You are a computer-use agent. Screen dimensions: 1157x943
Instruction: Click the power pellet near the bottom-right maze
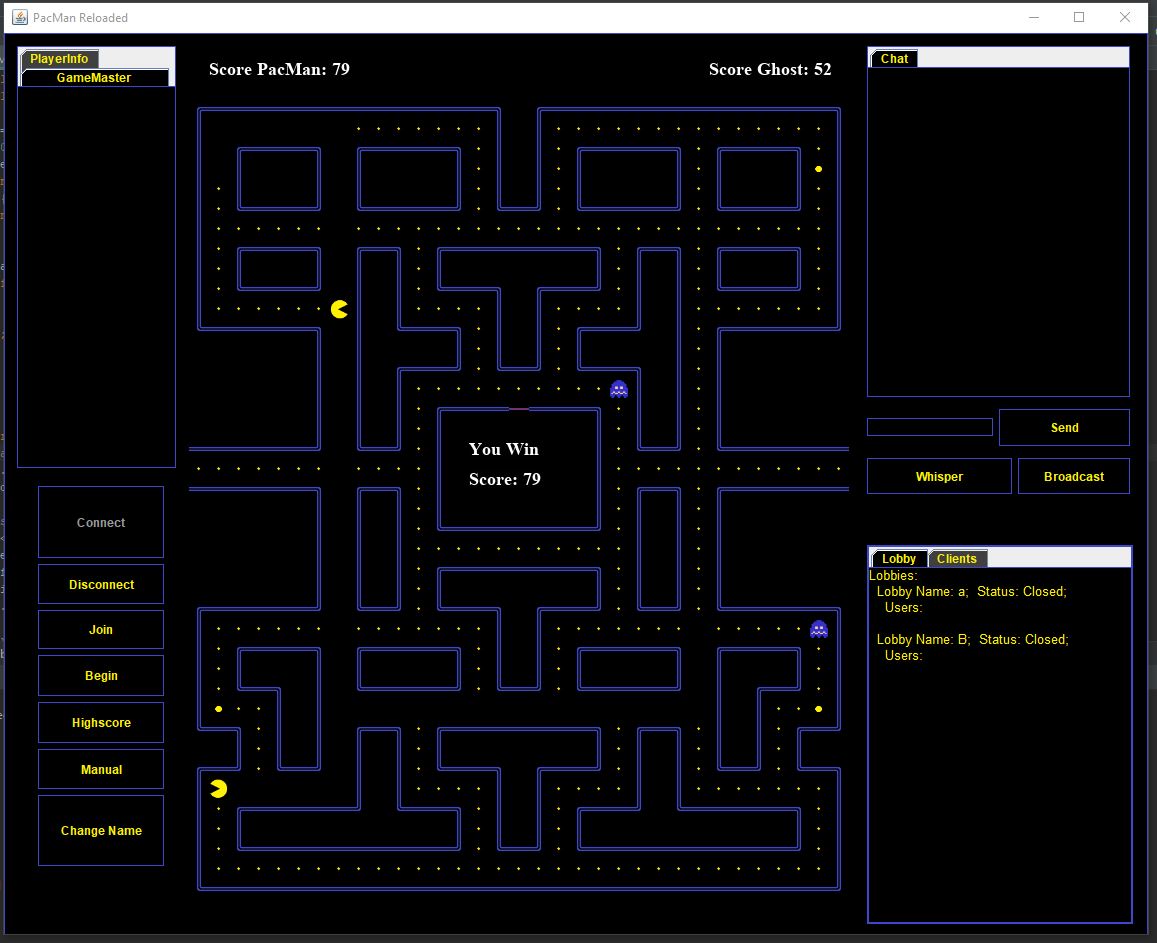point(818,707)
